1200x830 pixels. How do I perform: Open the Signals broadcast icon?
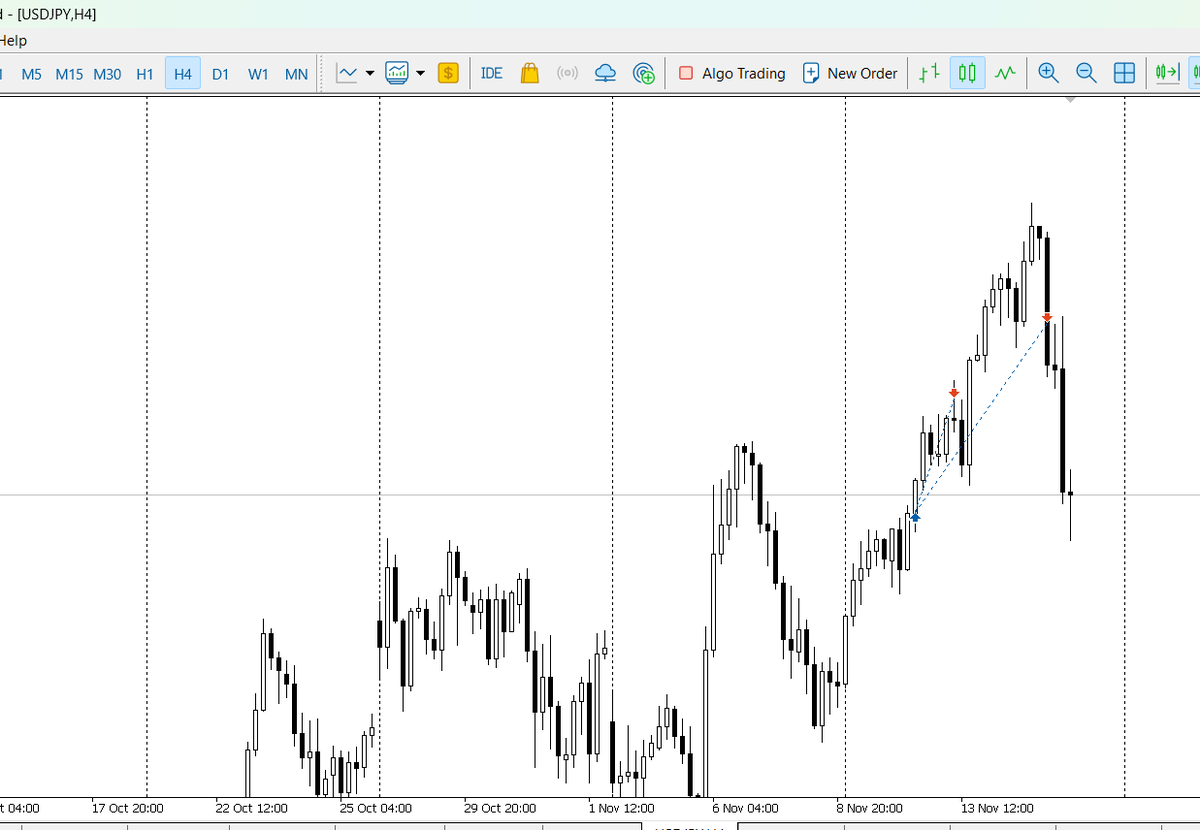coord(567,73)
